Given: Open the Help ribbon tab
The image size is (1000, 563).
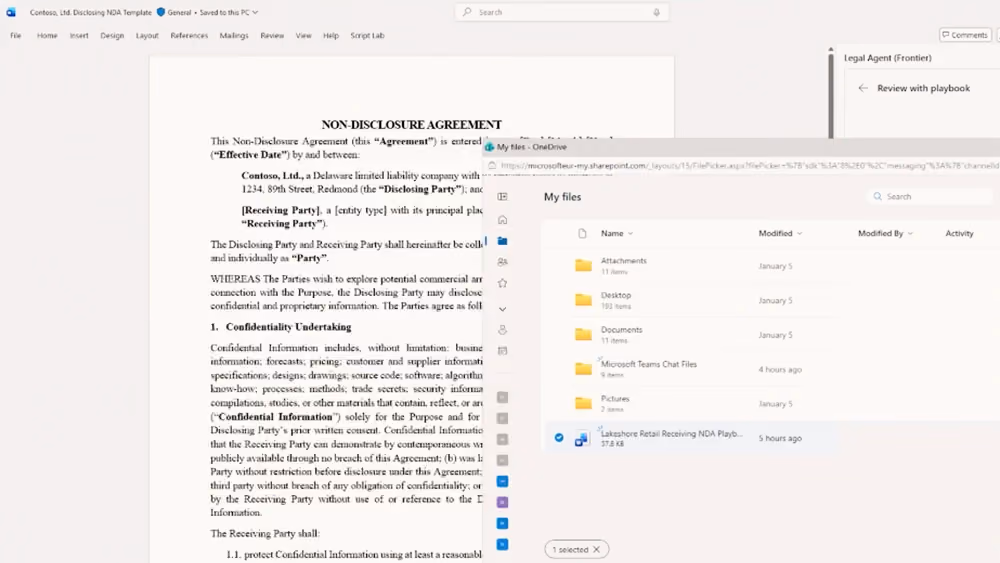Looking at the screenshot, I should click(x=331, y=36).
